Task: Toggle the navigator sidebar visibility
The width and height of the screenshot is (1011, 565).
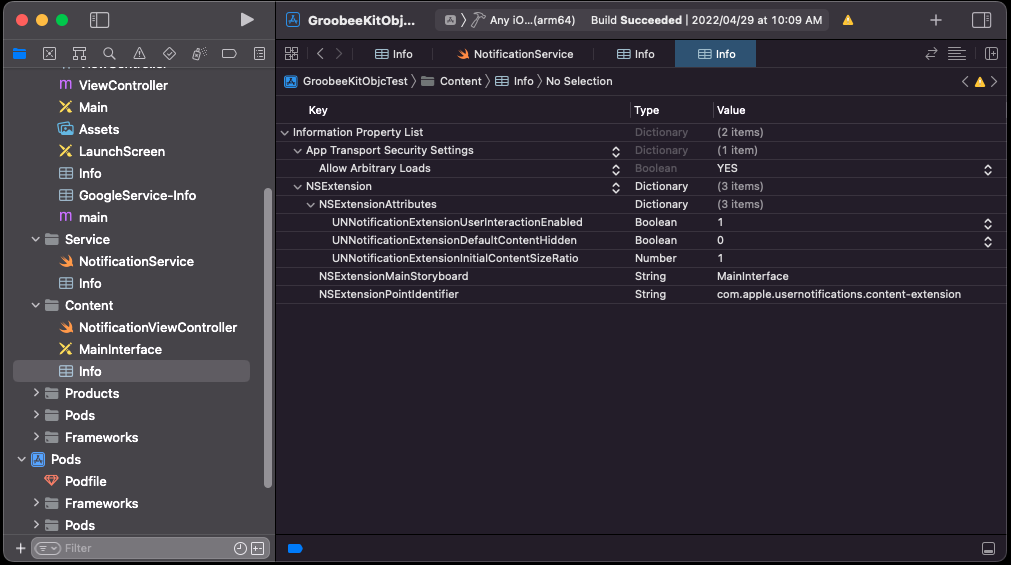Action: [x=99, y=19]
